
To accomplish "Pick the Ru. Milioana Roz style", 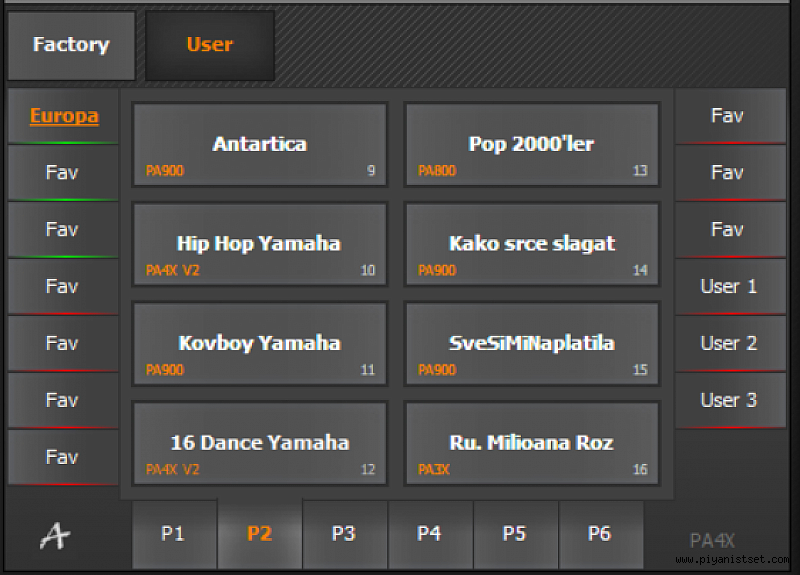I will coord(532,443).
